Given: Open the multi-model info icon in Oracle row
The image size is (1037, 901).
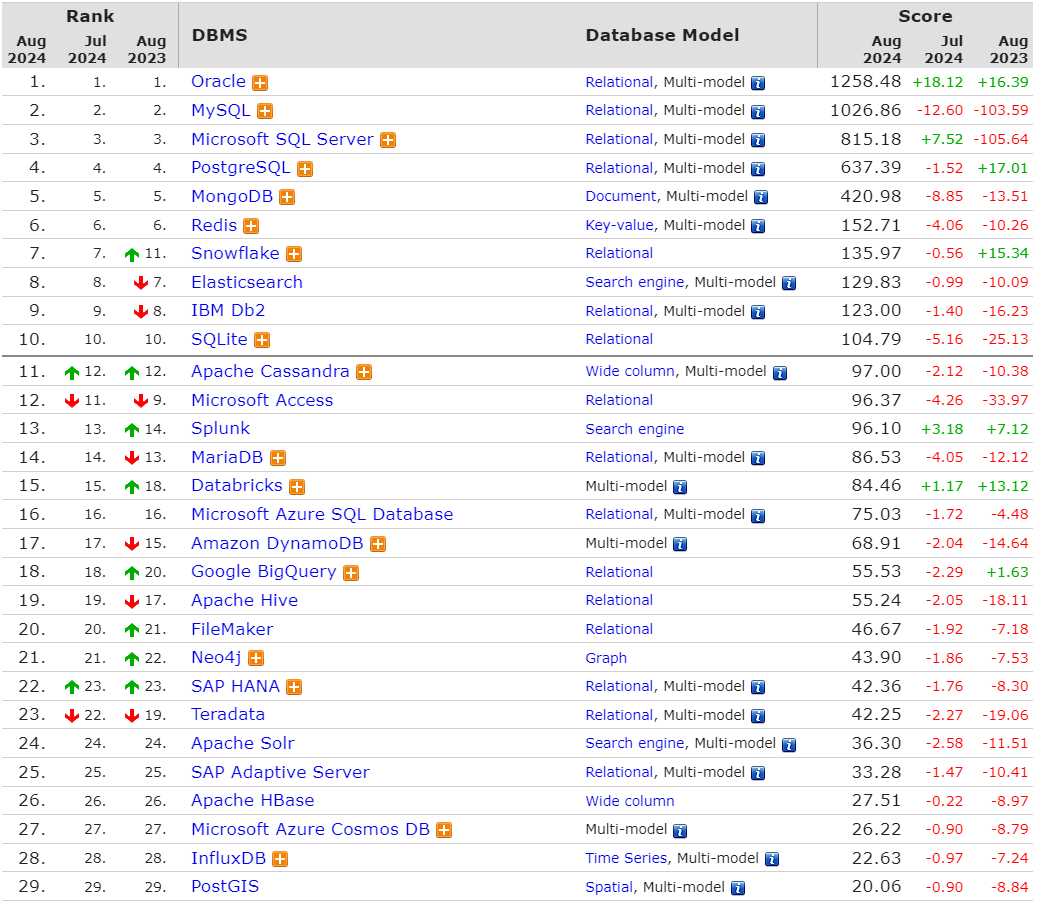Looking at the screenshot, I should [758, 83].
